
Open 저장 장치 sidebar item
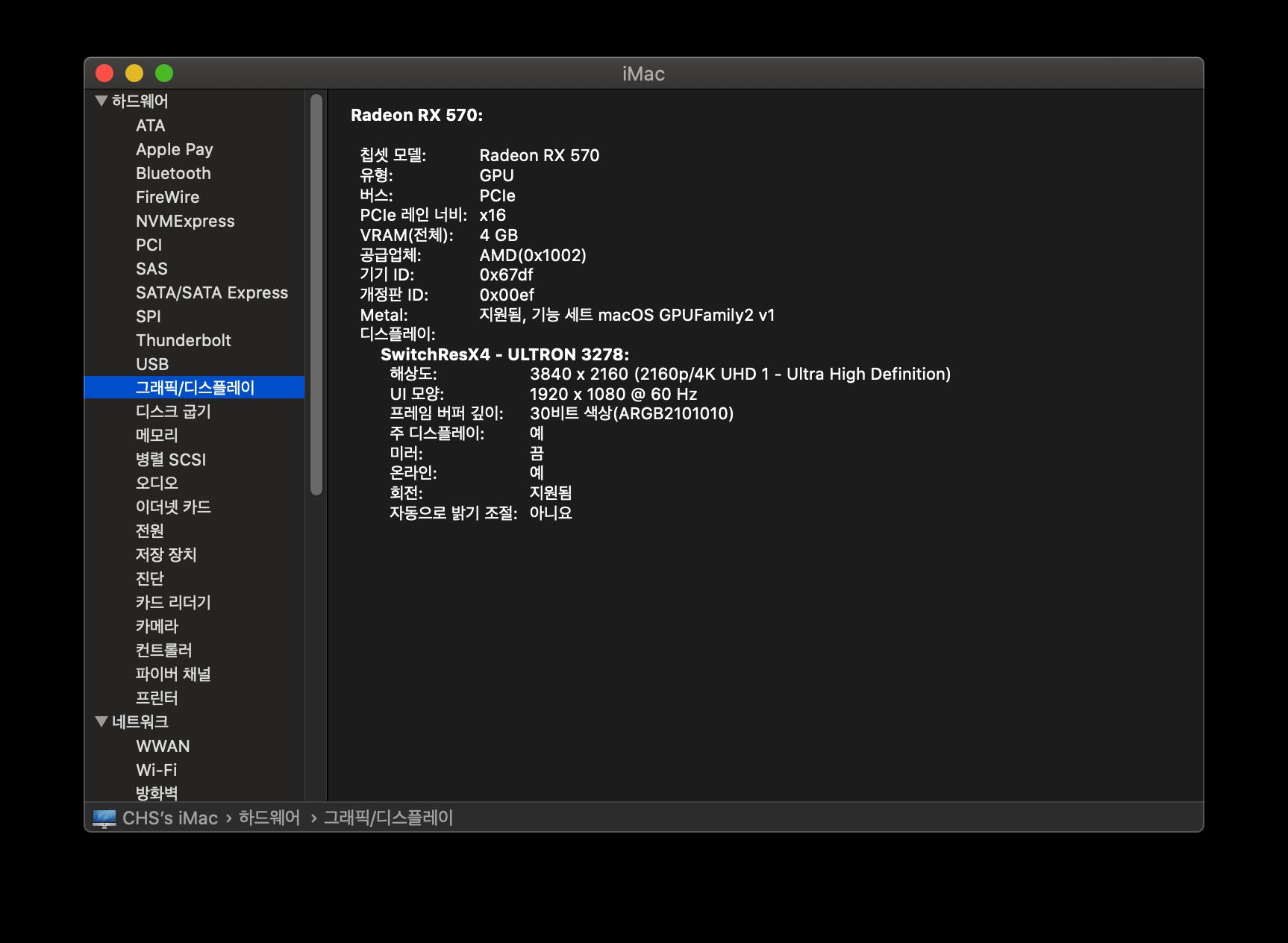(x=166, y=554)
